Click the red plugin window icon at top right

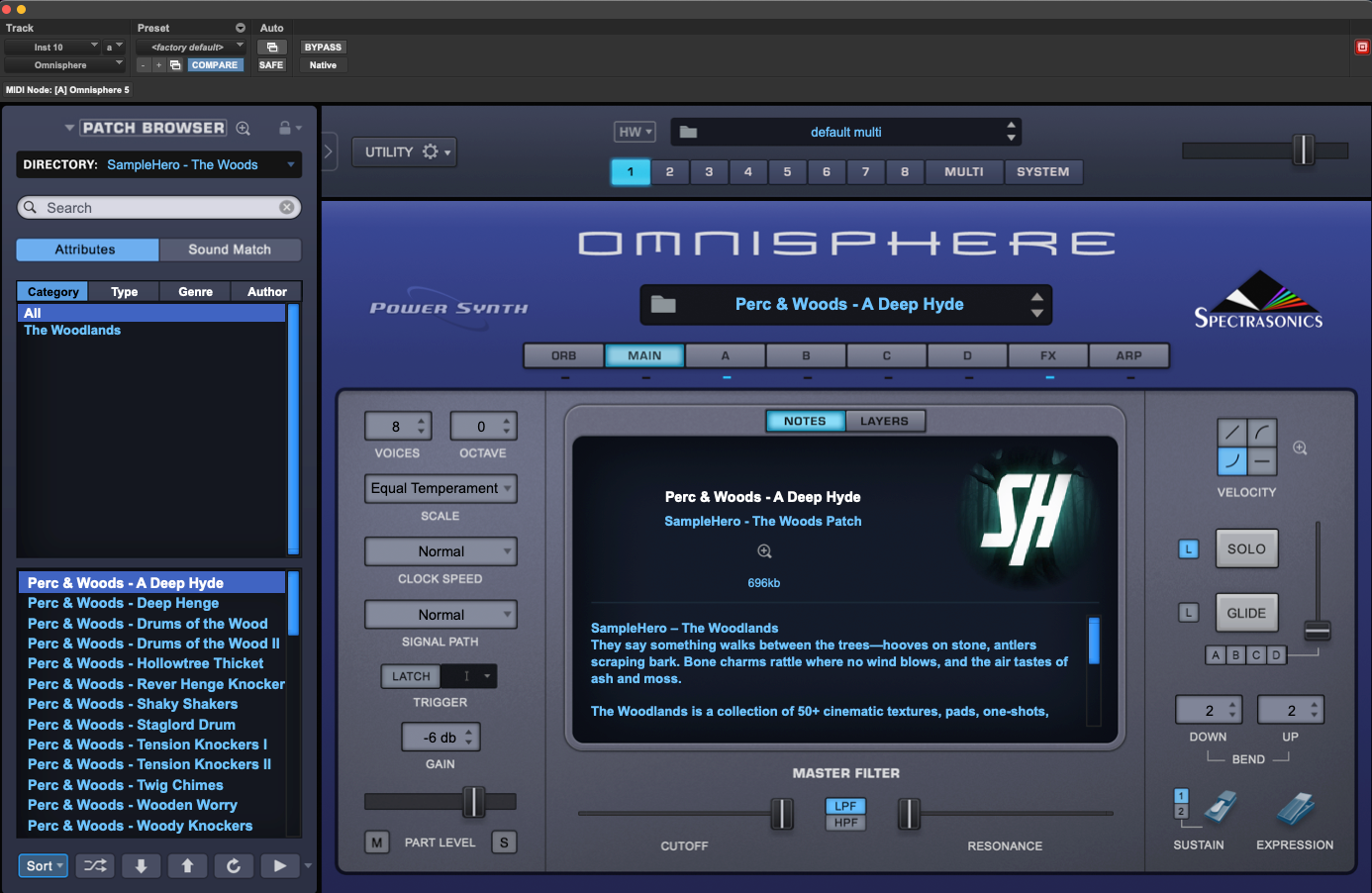[1362, 47]
